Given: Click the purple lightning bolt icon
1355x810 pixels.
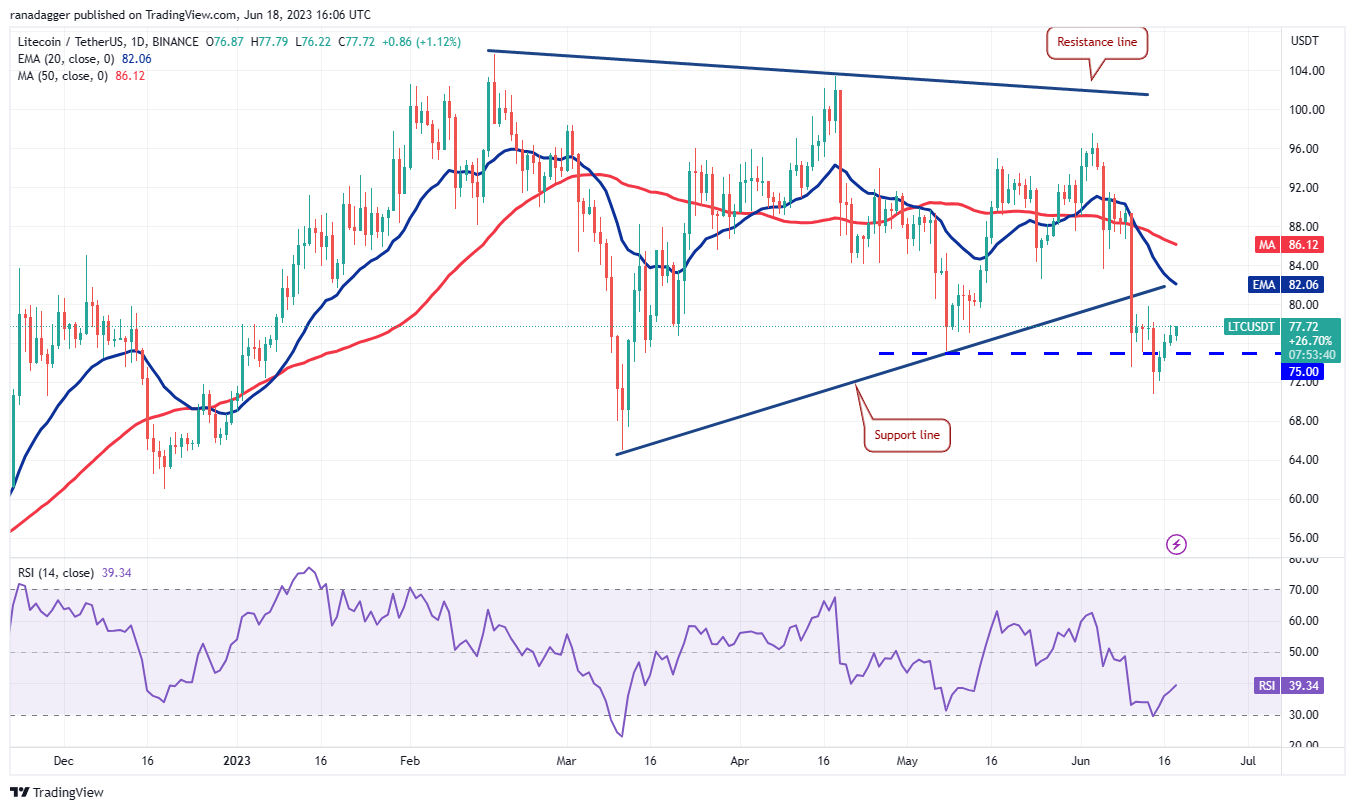Looking at the screenshot, I should [1177, 544].
